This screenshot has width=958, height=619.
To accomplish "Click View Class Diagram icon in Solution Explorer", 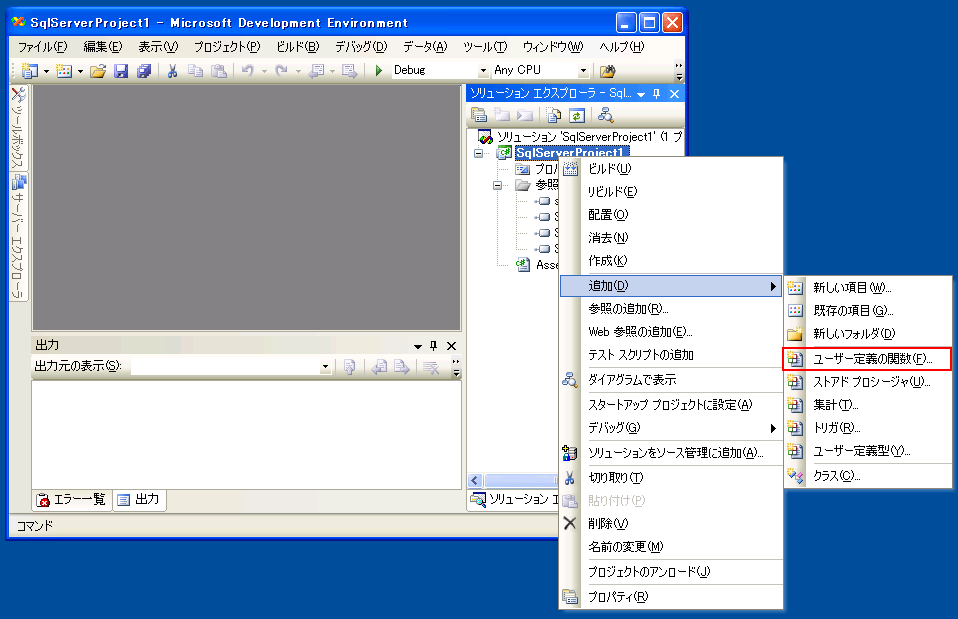I will pyautogui.click(x=605, y=115).
